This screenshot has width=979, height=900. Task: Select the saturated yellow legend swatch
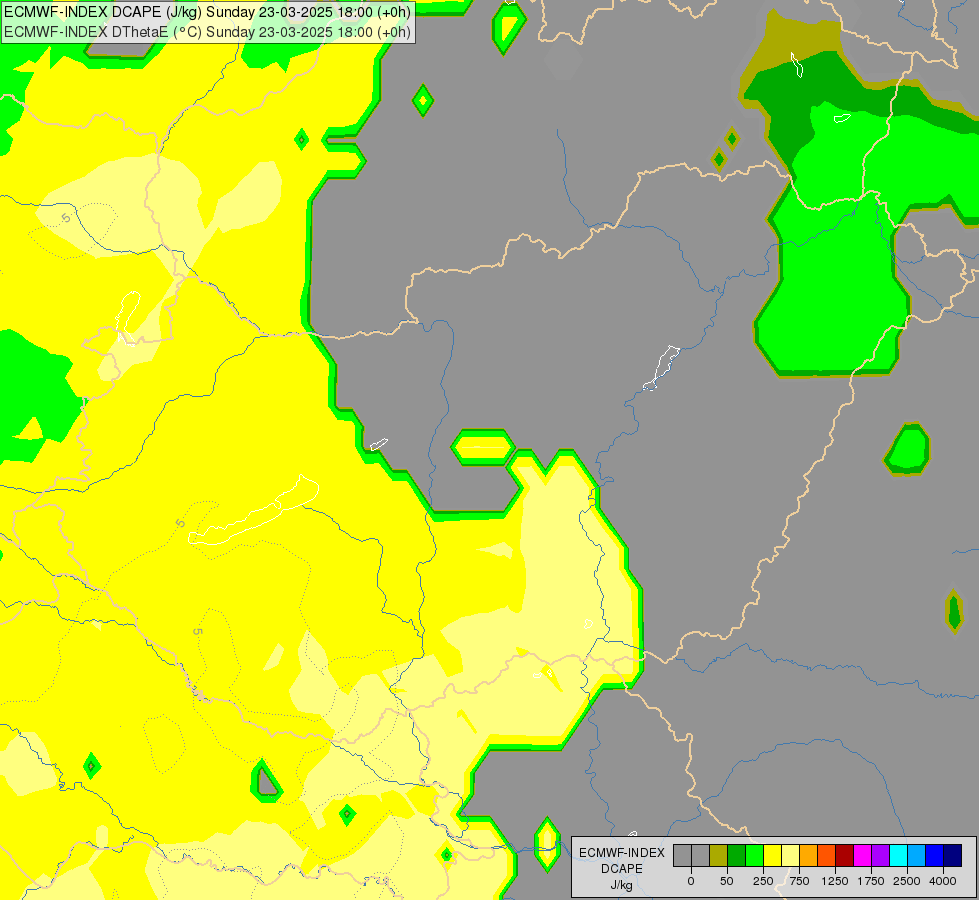[x=773, y=856]
